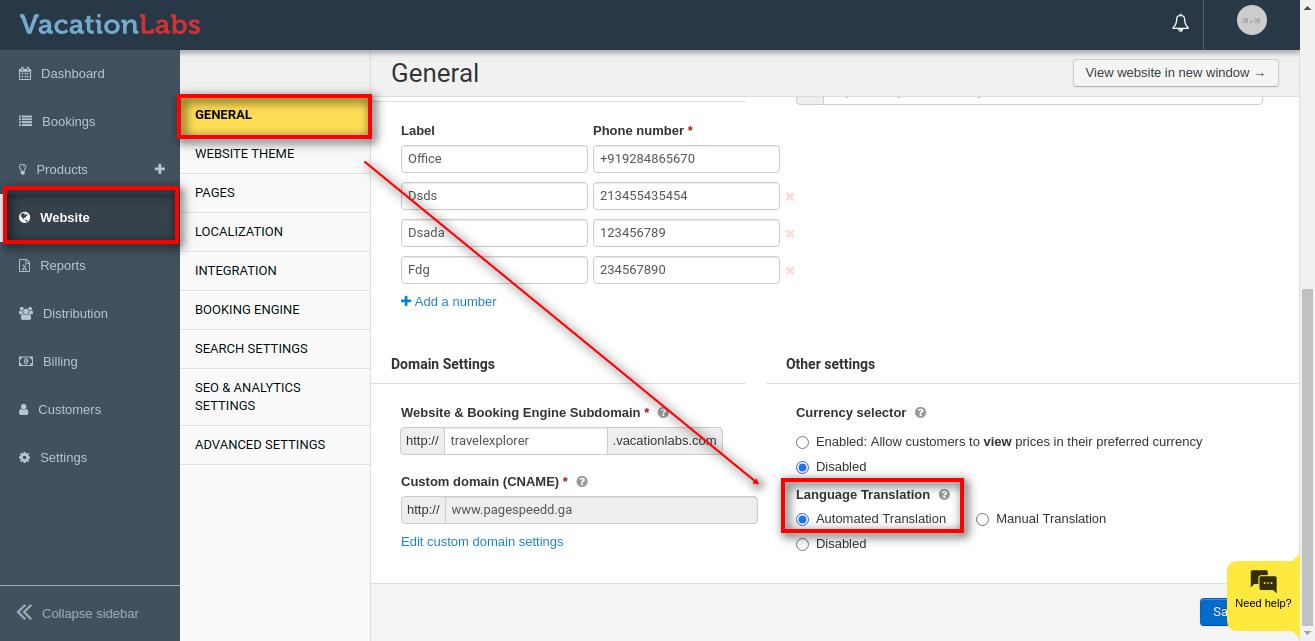
Task: Enable the currency selector option
Action: 802,442
